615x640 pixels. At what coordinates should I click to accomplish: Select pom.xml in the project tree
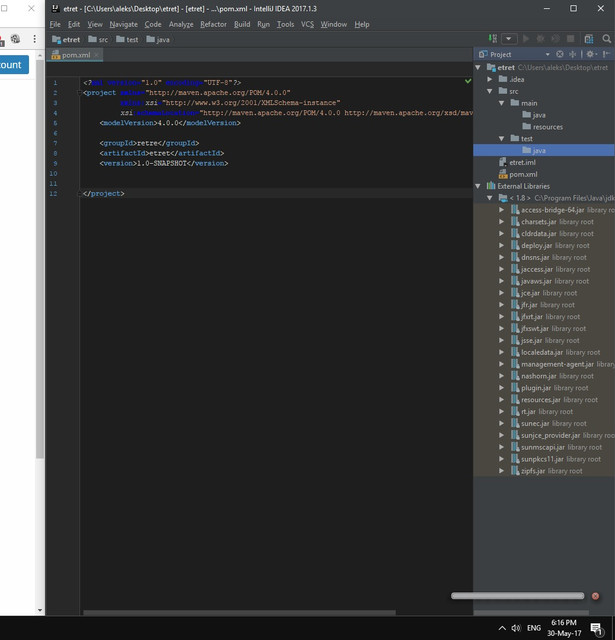(x=518, y=174)
